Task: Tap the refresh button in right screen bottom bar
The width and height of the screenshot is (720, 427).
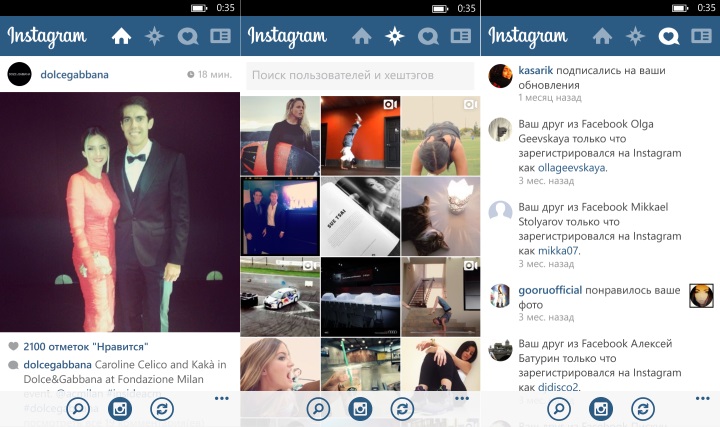Action: coord(643,409)
